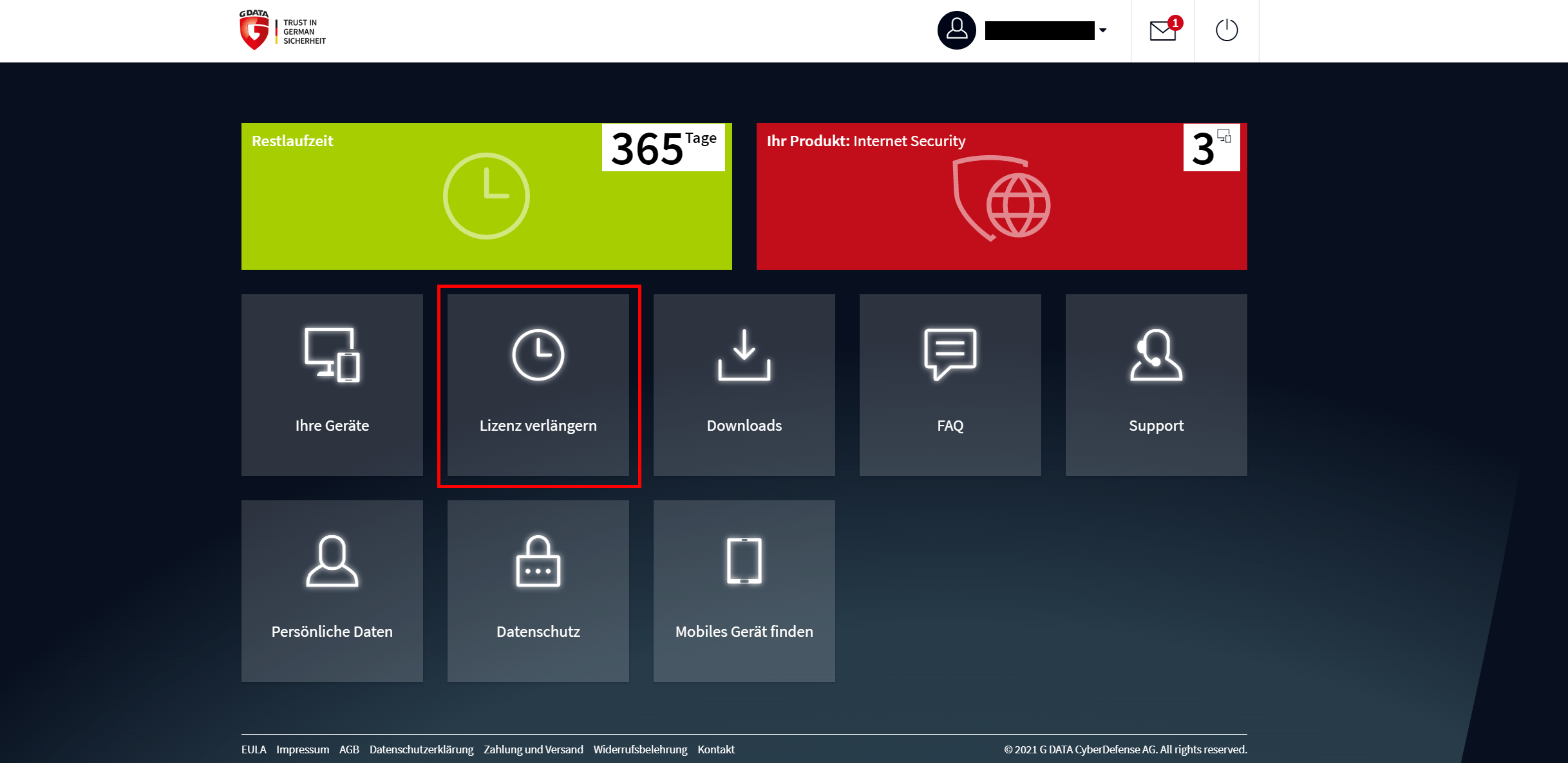
Task: Open the Widerrufsbelehrung footer link
Action: click(640, 749)
